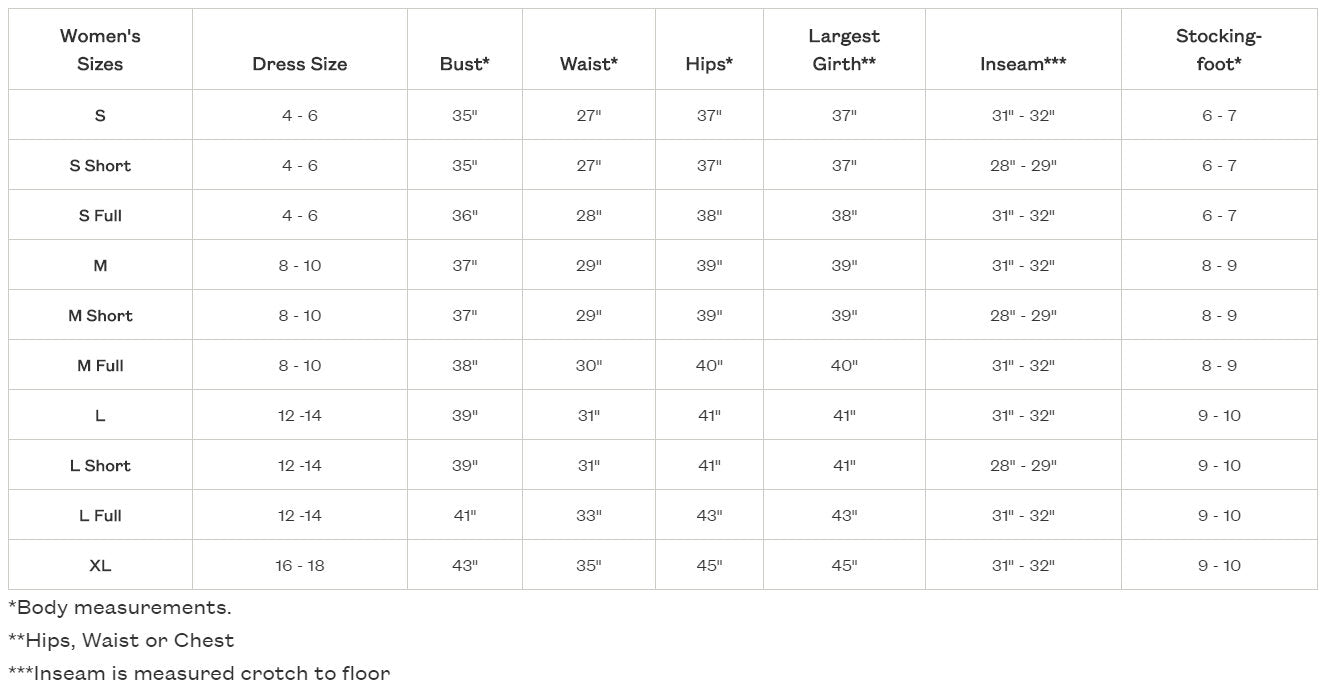Viewport: 1328px width, 687px height.
Task: Click the XL inseam value cell
Action: pyautogui.click(x=1023, y=566)
